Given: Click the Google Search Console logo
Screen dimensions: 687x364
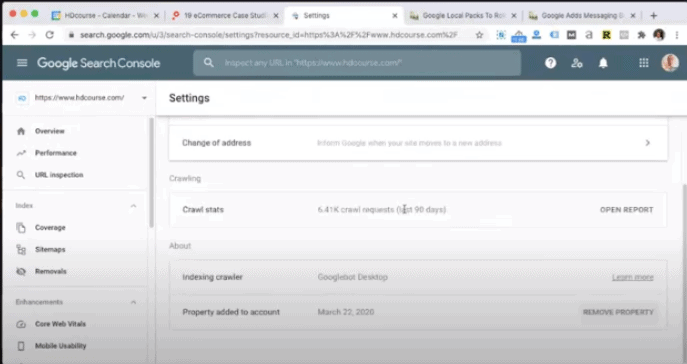Looking at the screenshot, I should point(99,63).
